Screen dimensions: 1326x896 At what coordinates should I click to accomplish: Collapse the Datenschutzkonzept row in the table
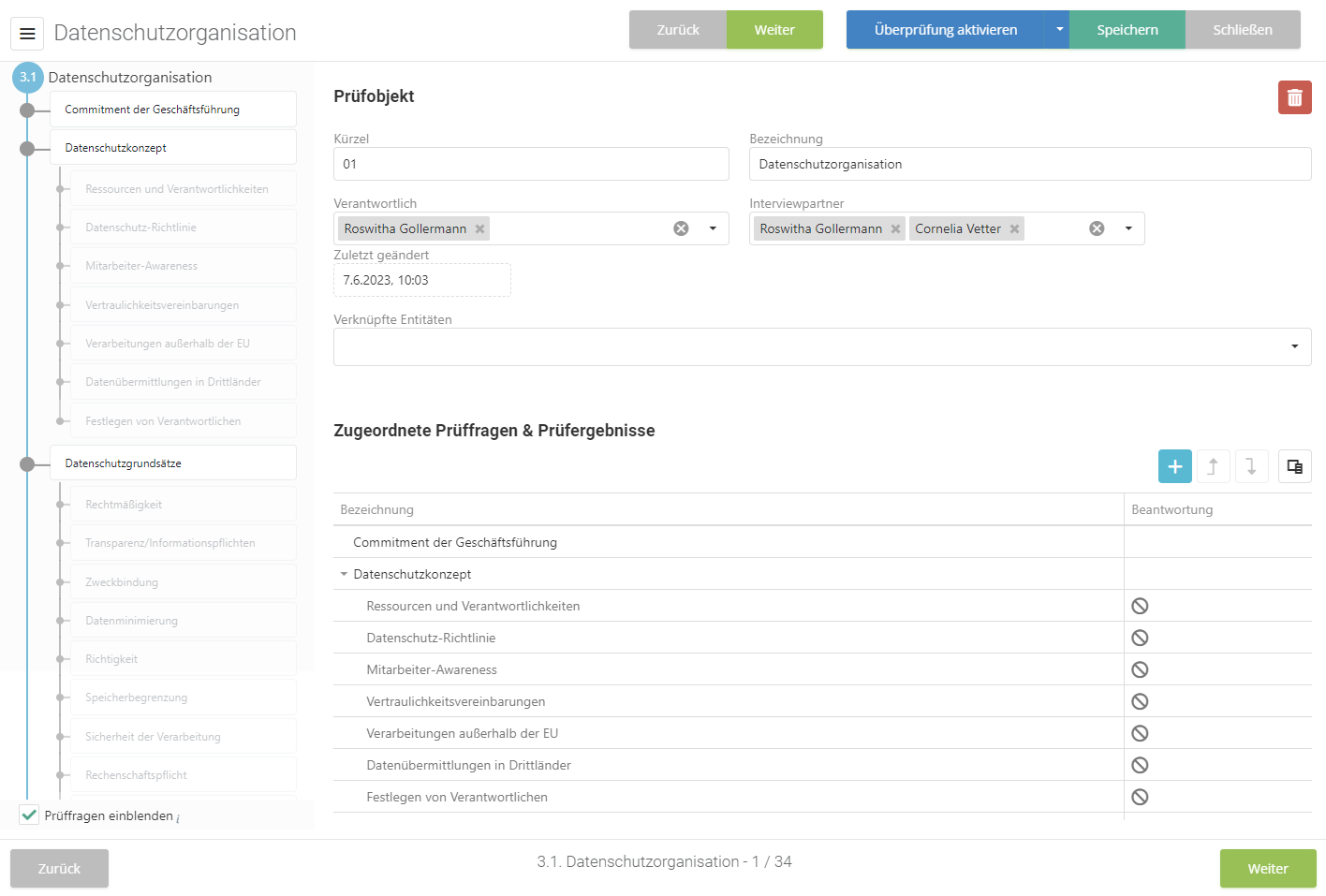tap(344, 574)
